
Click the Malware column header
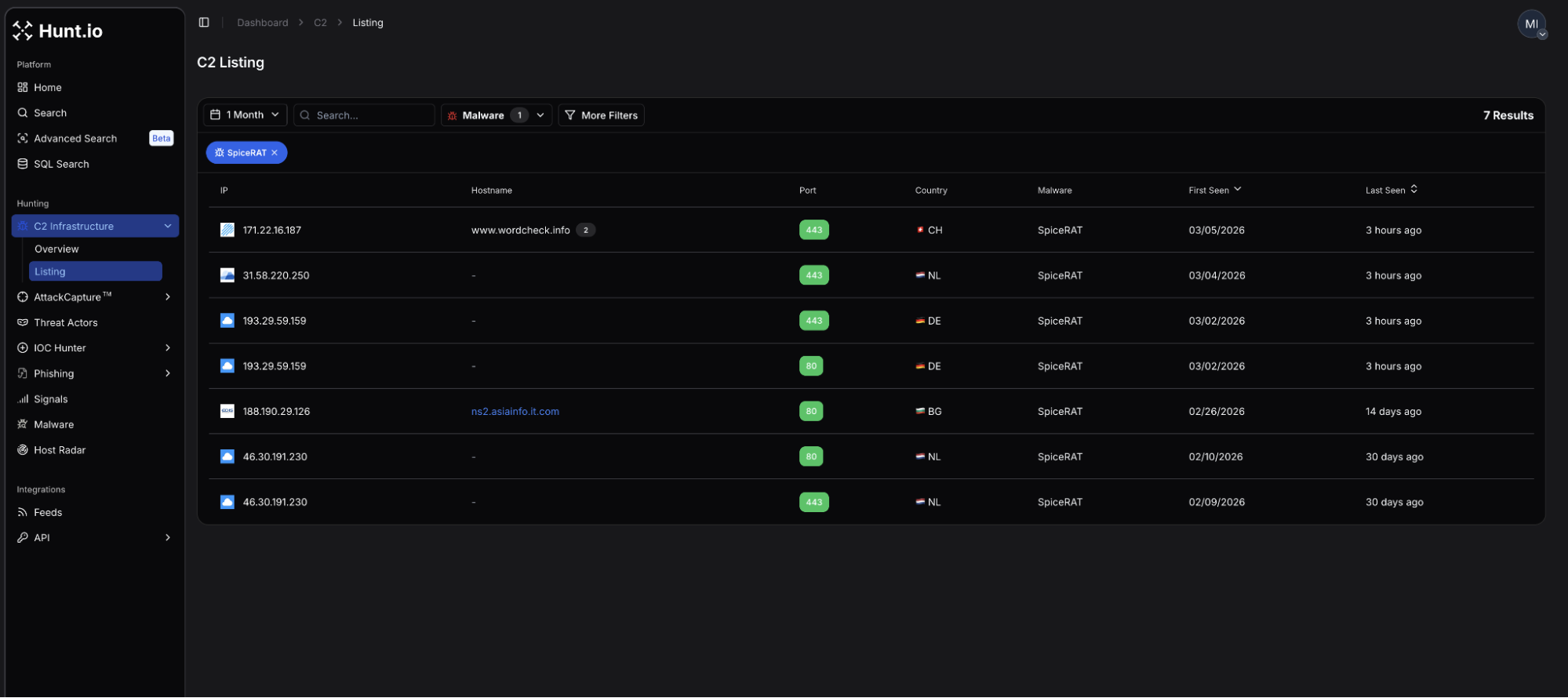(x=1055, y=191)
